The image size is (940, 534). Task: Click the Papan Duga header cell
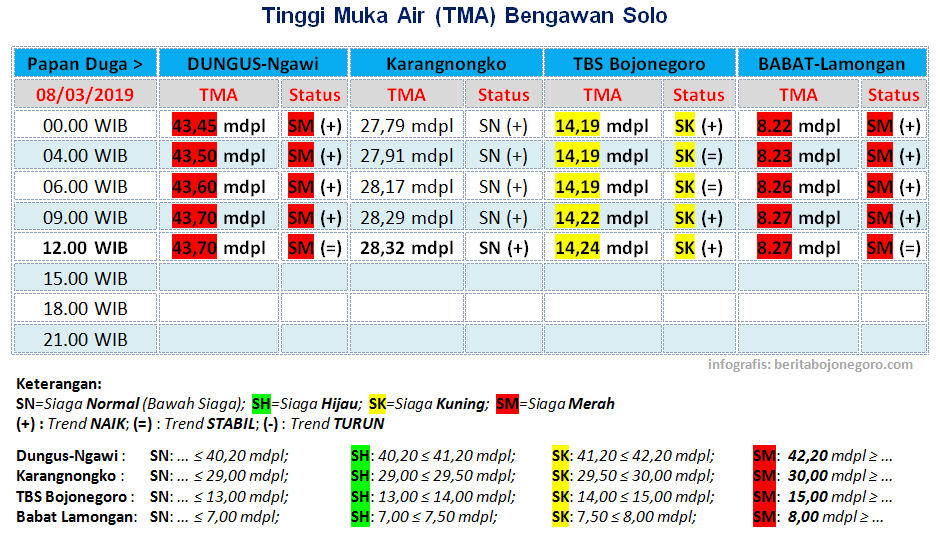(85, 63)
